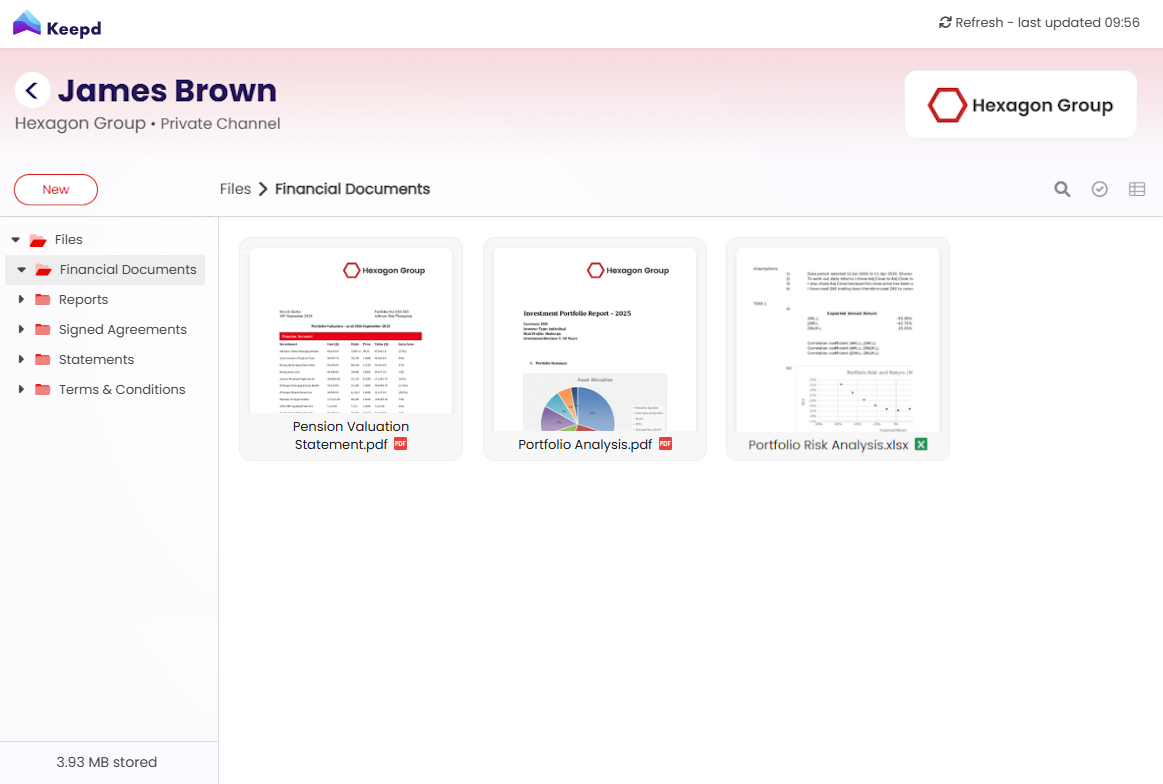Click the Financial Documents folder icon
The width and height of the screenshot is (1163, 784).
point(43,270)
